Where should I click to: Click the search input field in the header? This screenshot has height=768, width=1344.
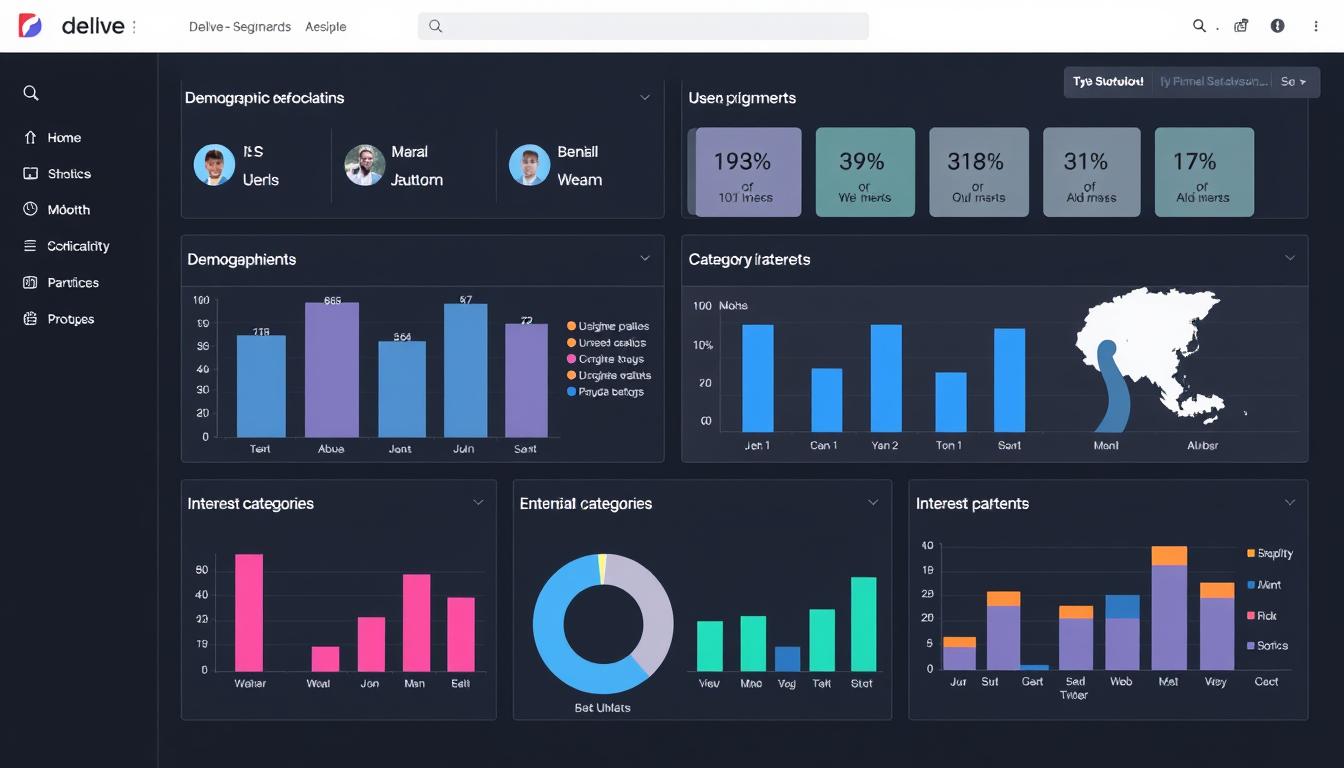(x=643, y=26)
